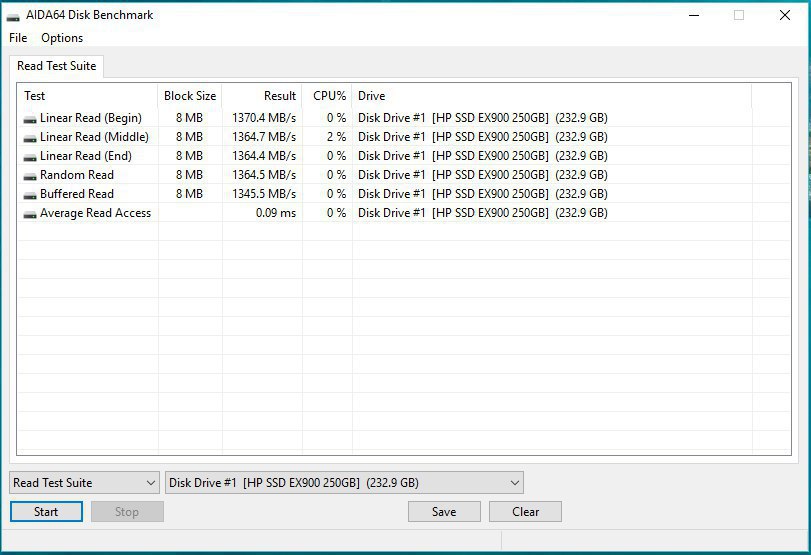
Task: Click the 2 % CPU value
Action: click(336, 137)
